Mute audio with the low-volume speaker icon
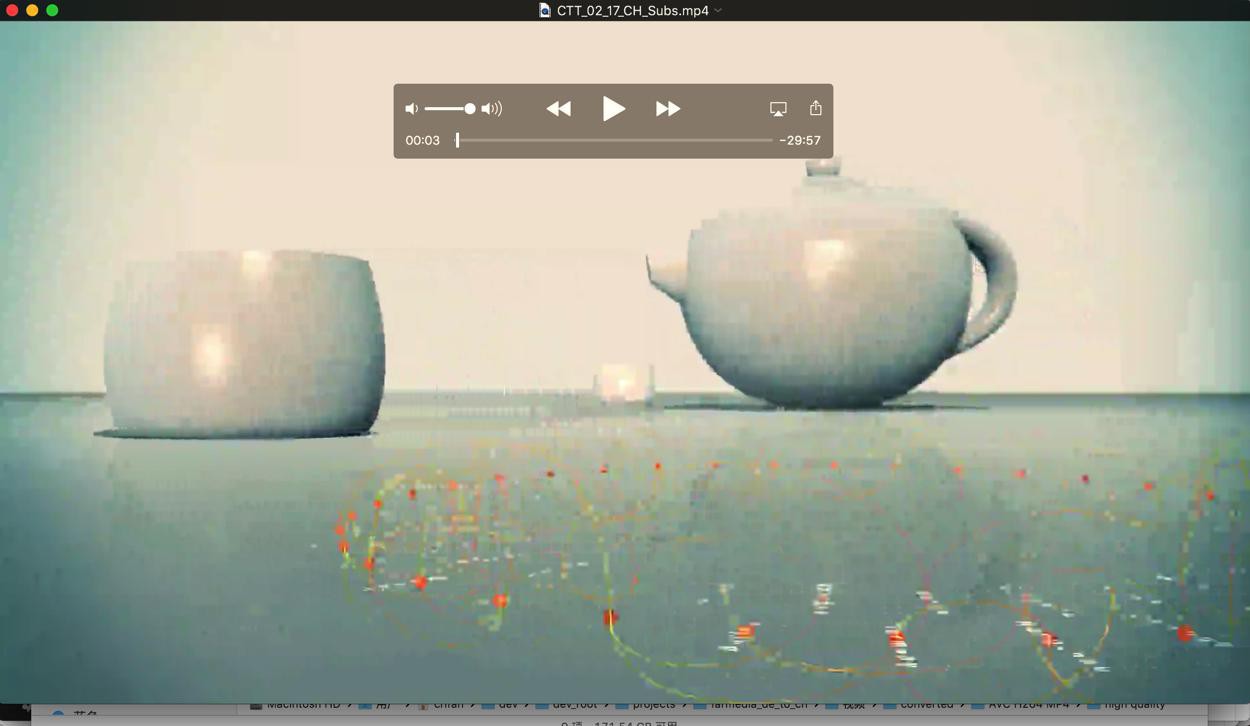 [411, 109]
